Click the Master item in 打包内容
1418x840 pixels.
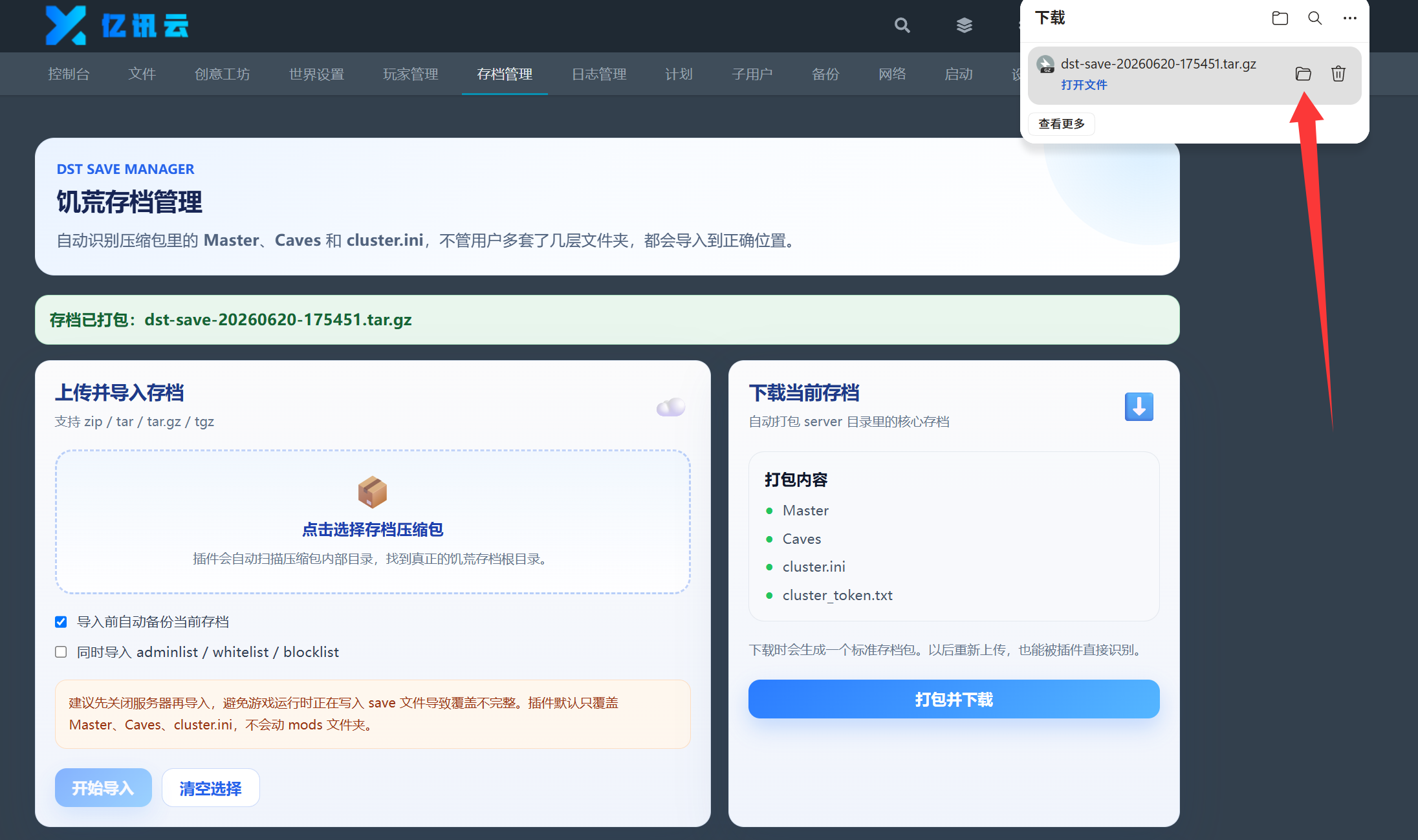805,510
